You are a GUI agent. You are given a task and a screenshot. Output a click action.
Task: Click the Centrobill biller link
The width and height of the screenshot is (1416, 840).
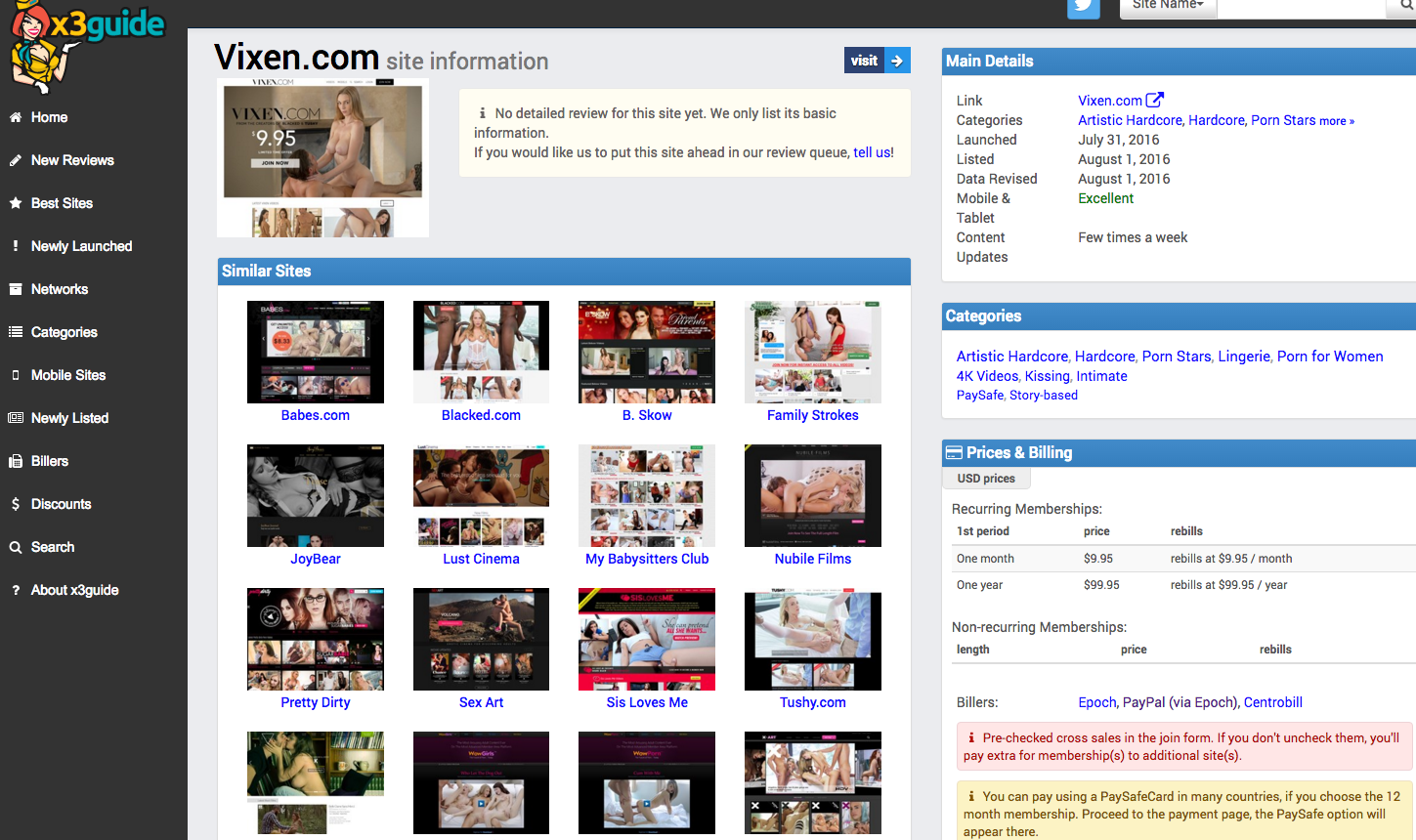click(x=1273, y=702)
